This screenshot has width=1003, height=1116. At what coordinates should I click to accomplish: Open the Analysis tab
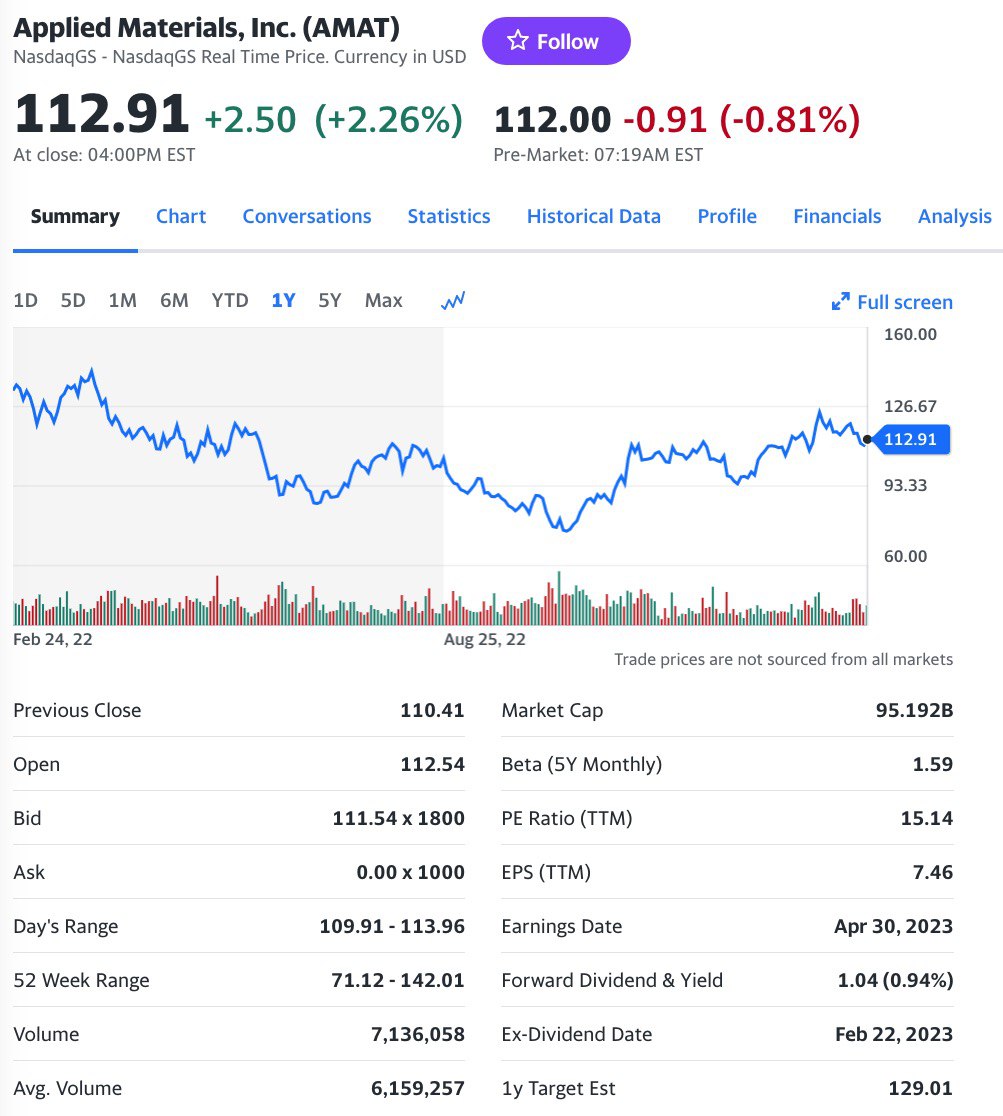[954, 217]
